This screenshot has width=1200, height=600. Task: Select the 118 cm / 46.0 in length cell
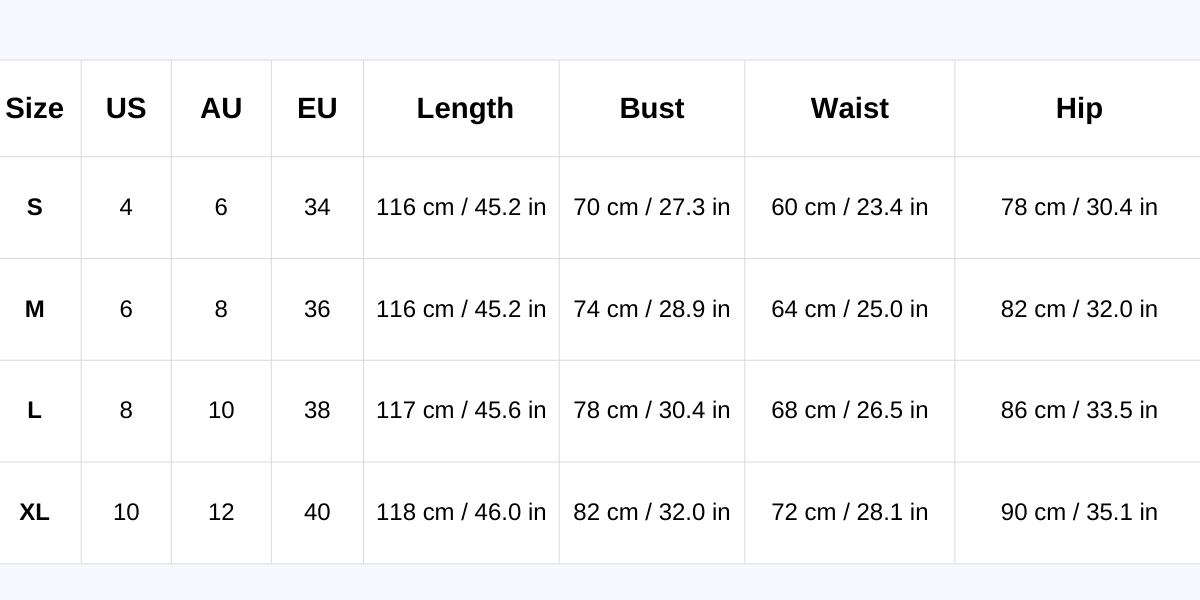(x=461, y=512)
